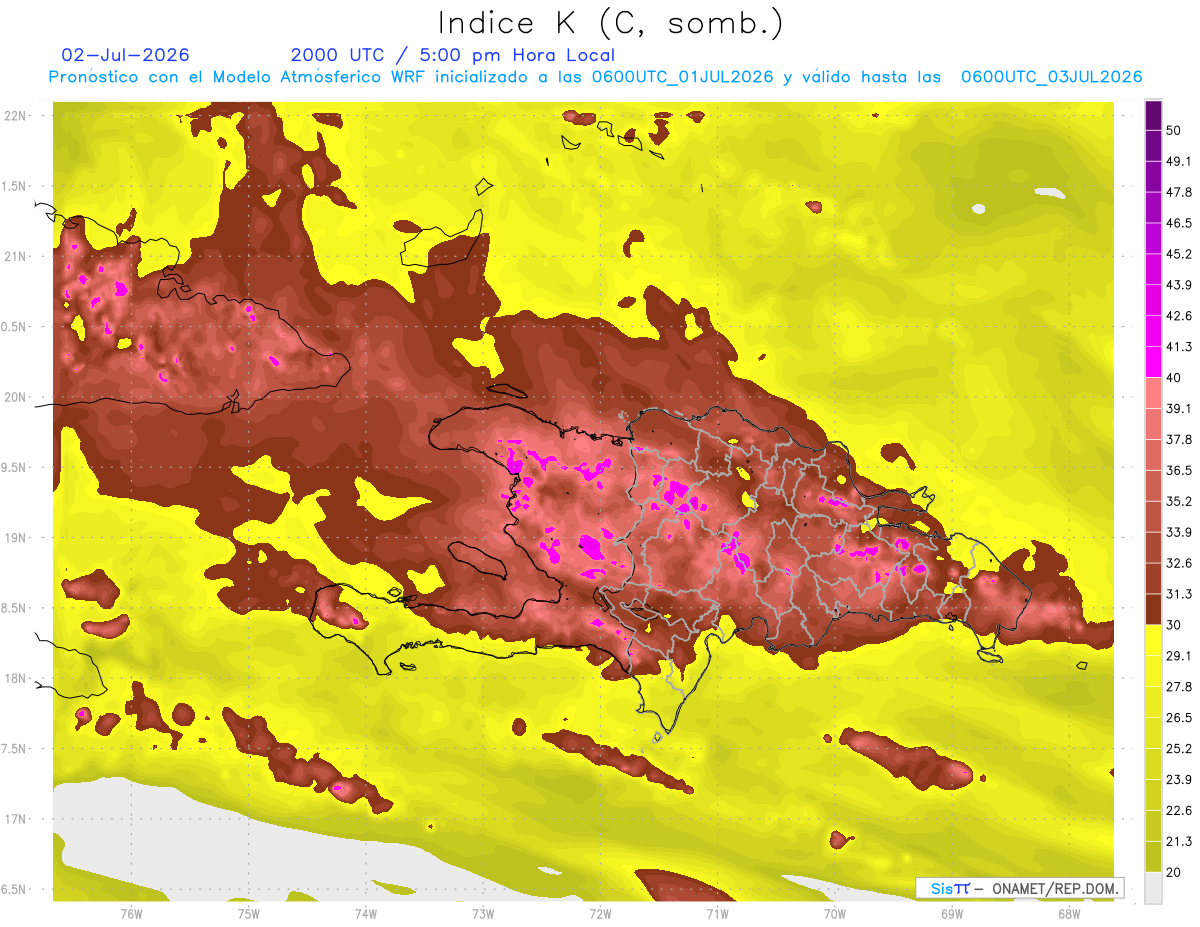
Task: Click the legend value '25.2'
Action: (x=1179, y=748)
